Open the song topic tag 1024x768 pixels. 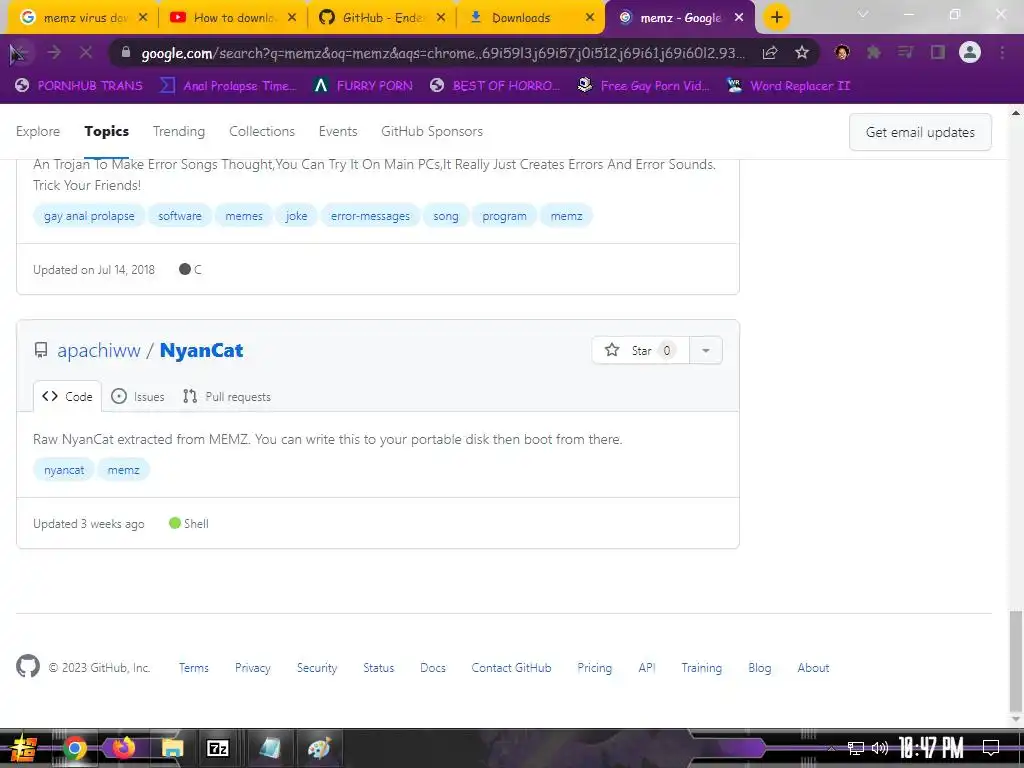pyautogui.click(x=445, y=216)
